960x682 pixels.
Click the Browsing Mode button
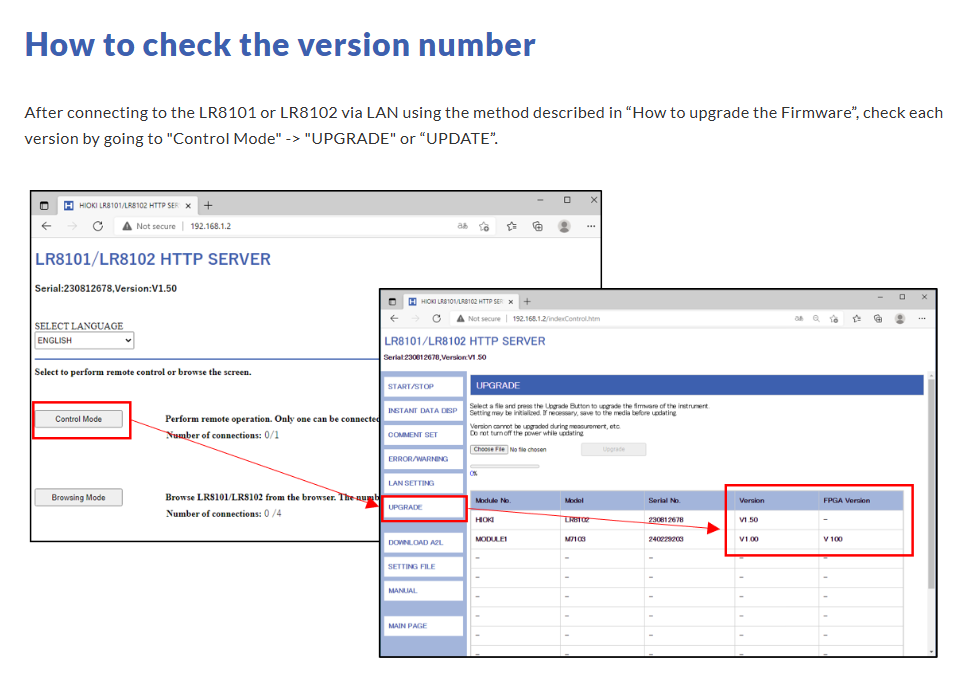[78, 497]
